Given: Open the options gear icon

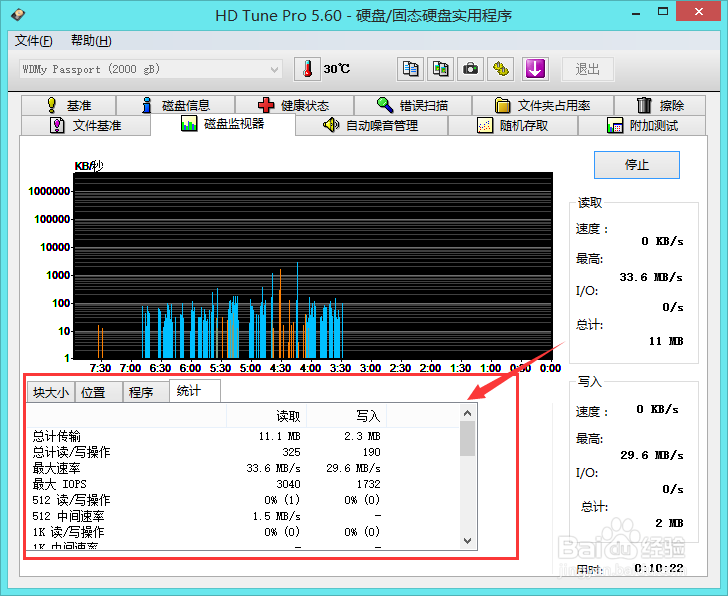Looking at the screenshot, I should click(x=500, y=69).
